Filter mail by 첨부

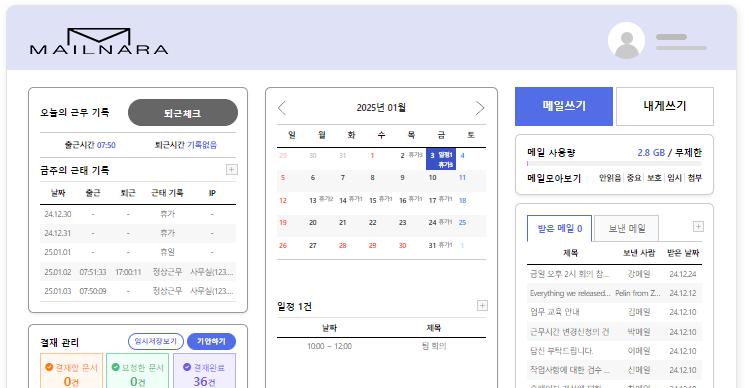(x=695, y=178)
